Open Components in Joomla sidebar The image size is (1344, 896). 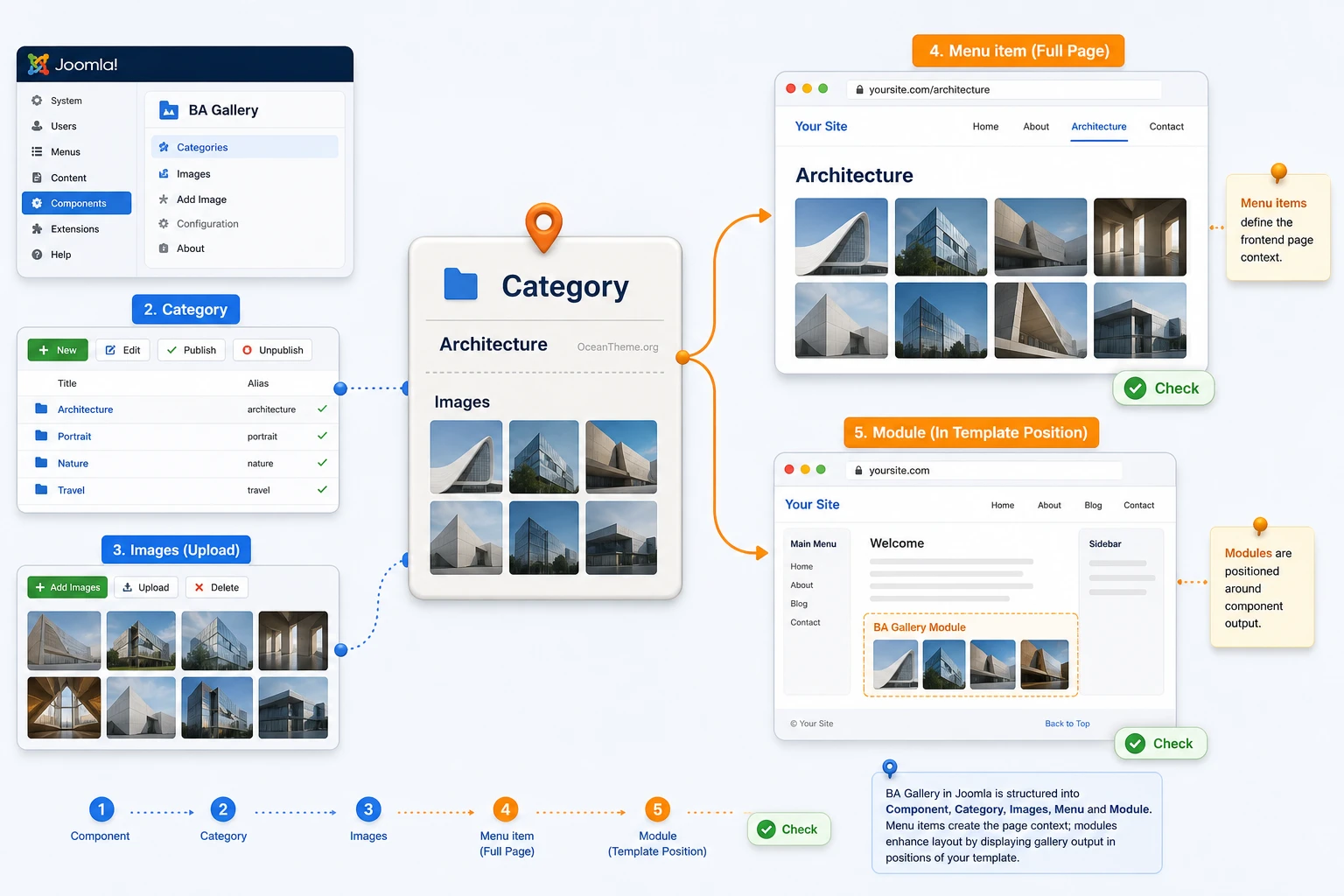77,203
